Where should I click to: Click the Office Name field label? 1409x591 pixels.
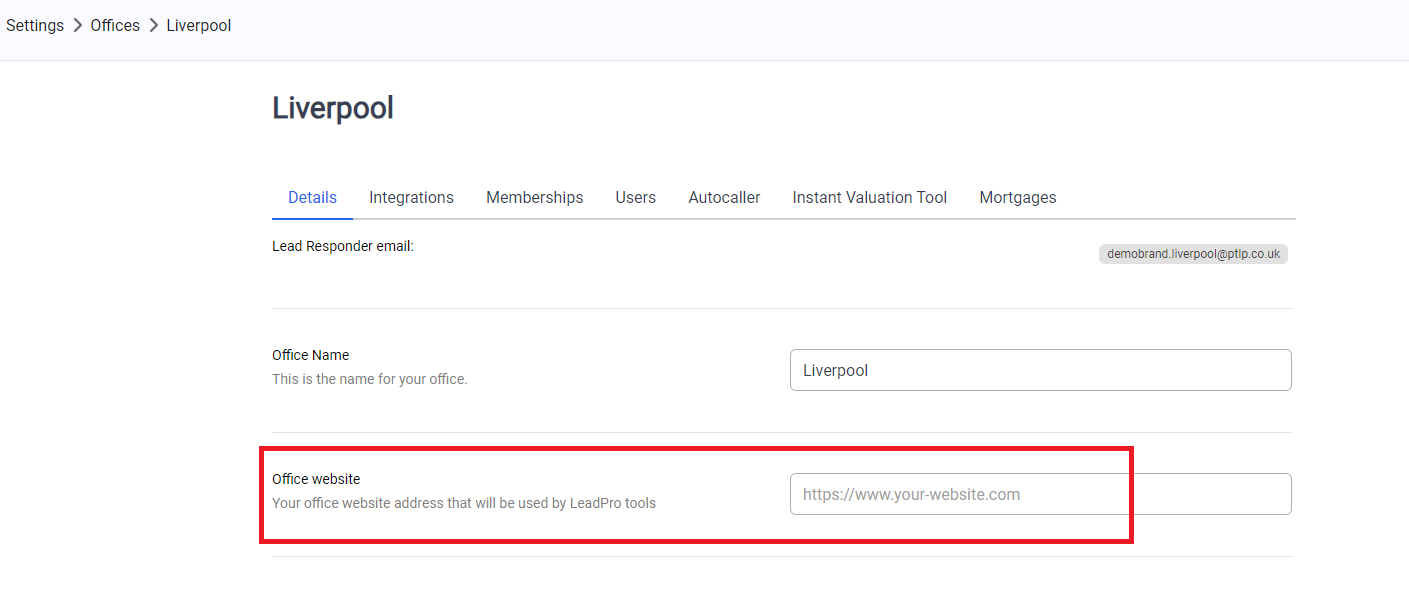pyautogui.click(x=311, y=355)
